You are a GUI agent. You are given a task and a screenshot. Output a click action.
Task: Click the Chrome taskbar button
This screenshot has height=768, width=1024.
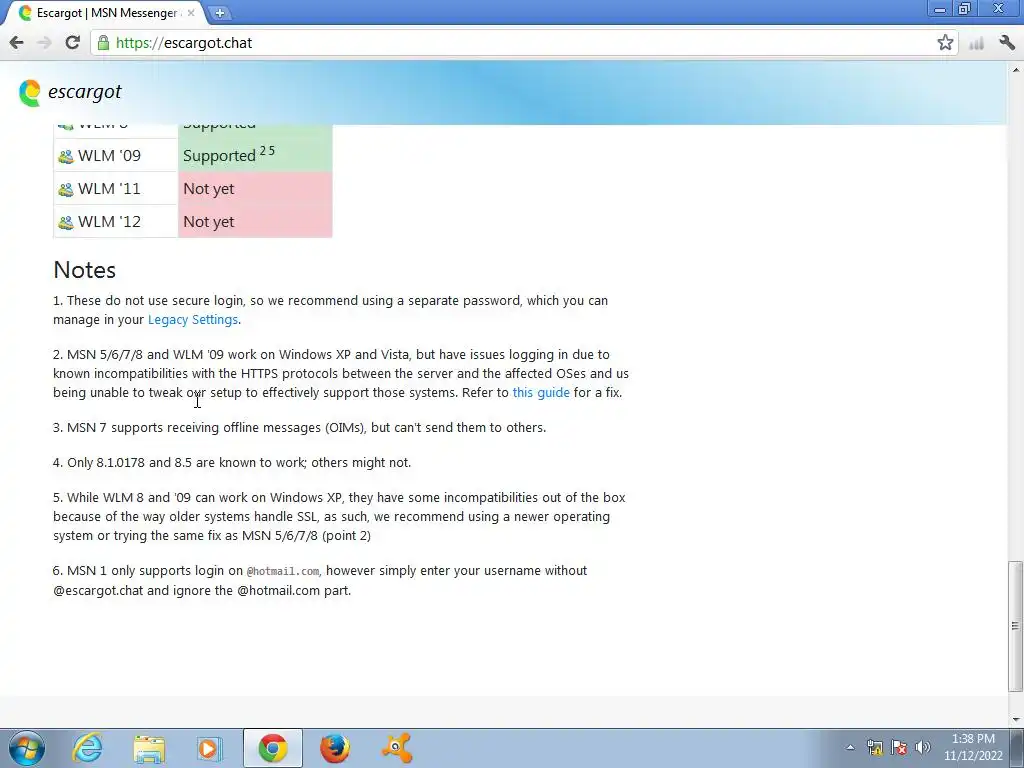point(272,748)
